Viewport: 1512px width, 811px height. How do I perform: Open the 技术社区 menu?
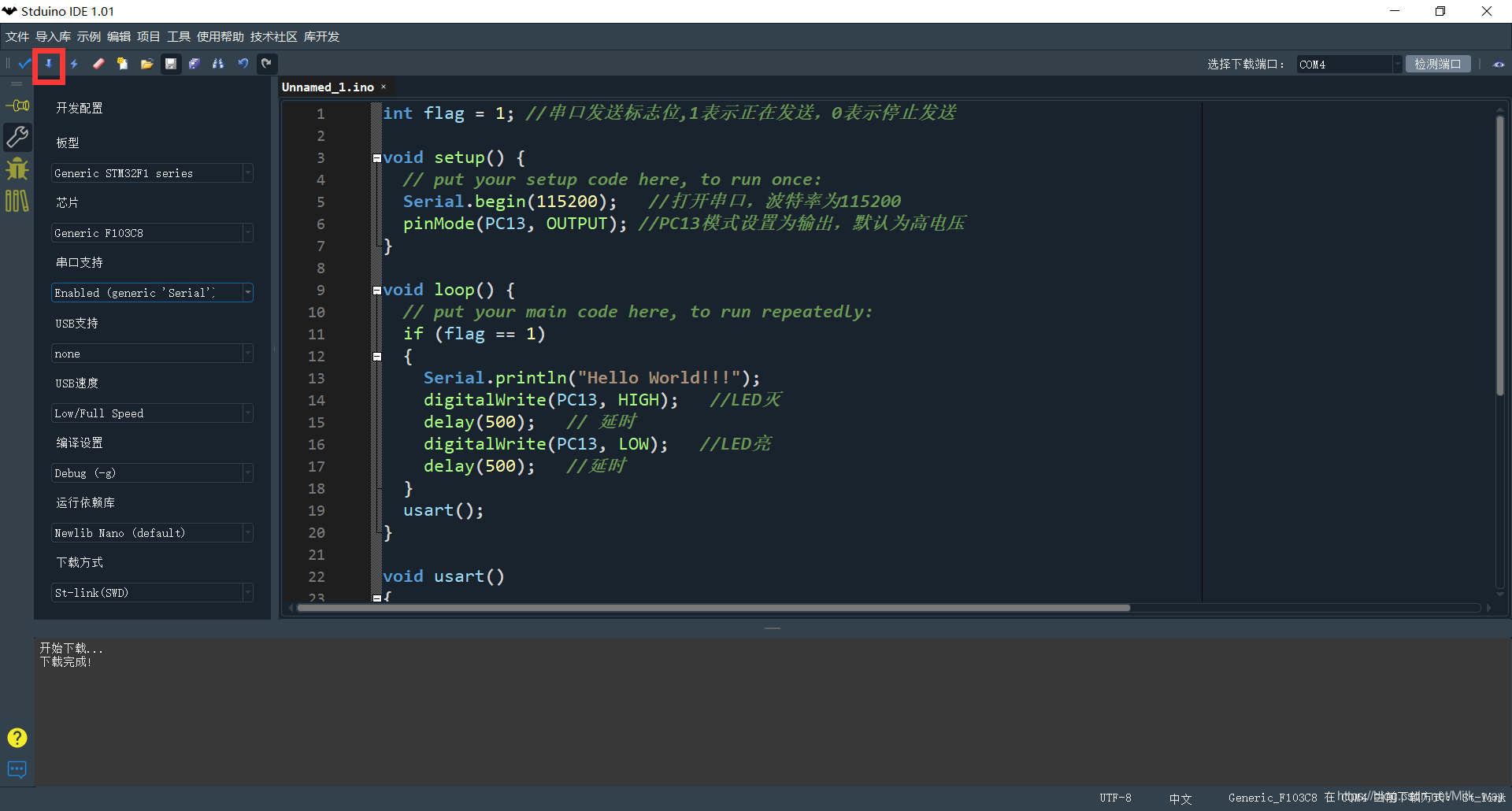tap(274, 37)
